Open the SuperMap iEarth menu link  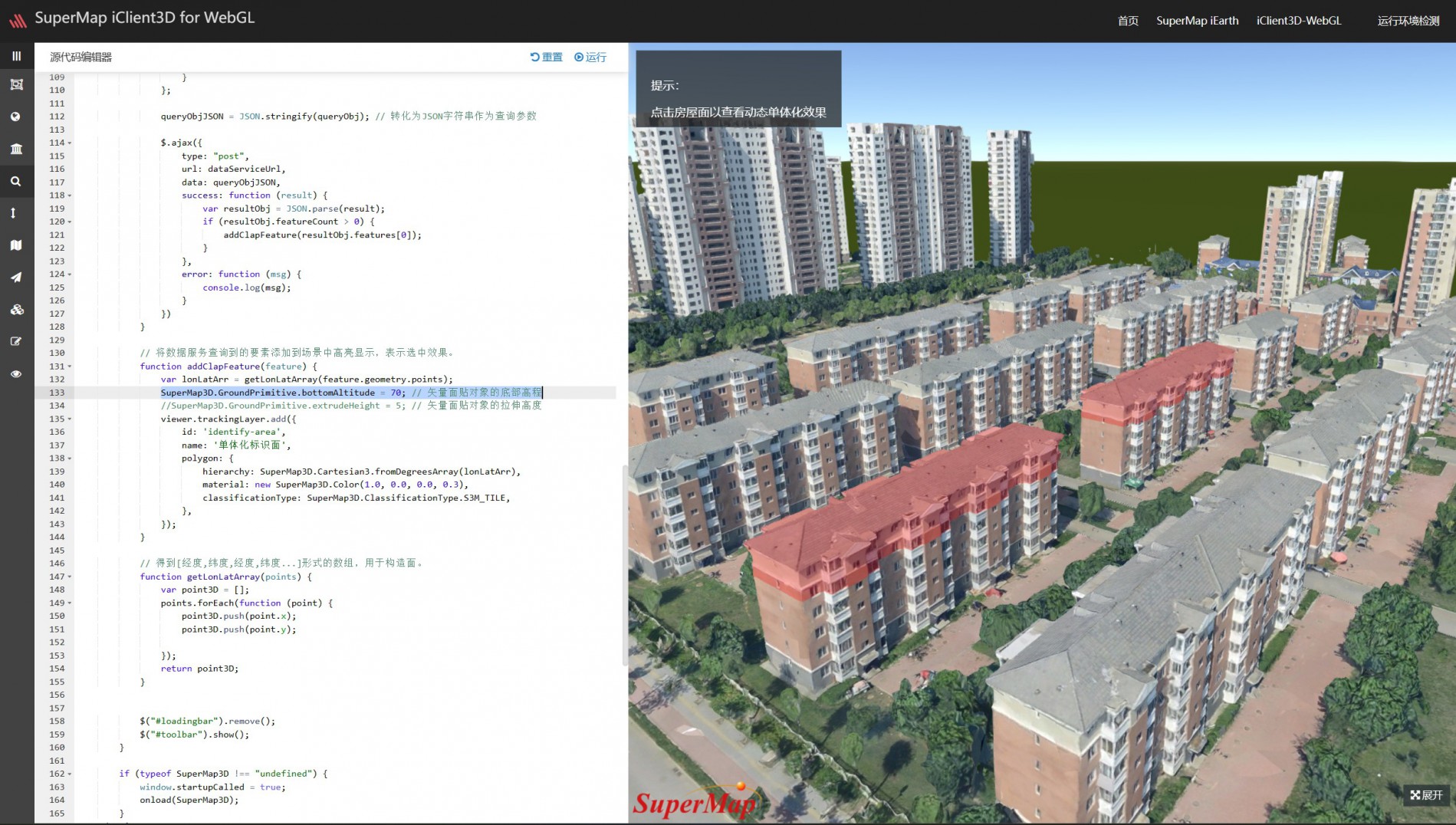pos(1198,21)
